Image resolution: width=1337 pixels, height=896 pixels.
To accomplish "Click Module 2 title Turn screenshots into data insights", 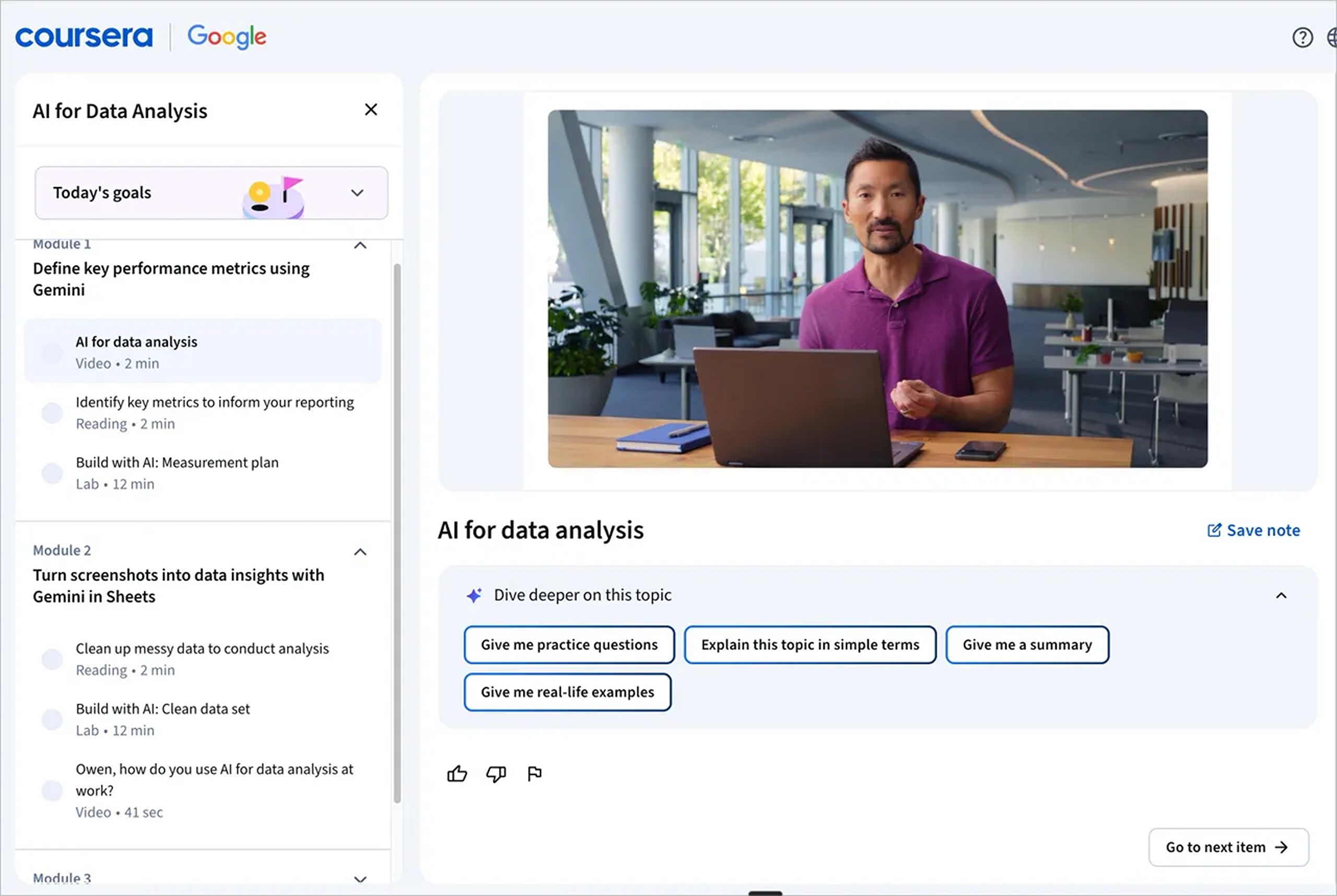I will click(178, 586).
